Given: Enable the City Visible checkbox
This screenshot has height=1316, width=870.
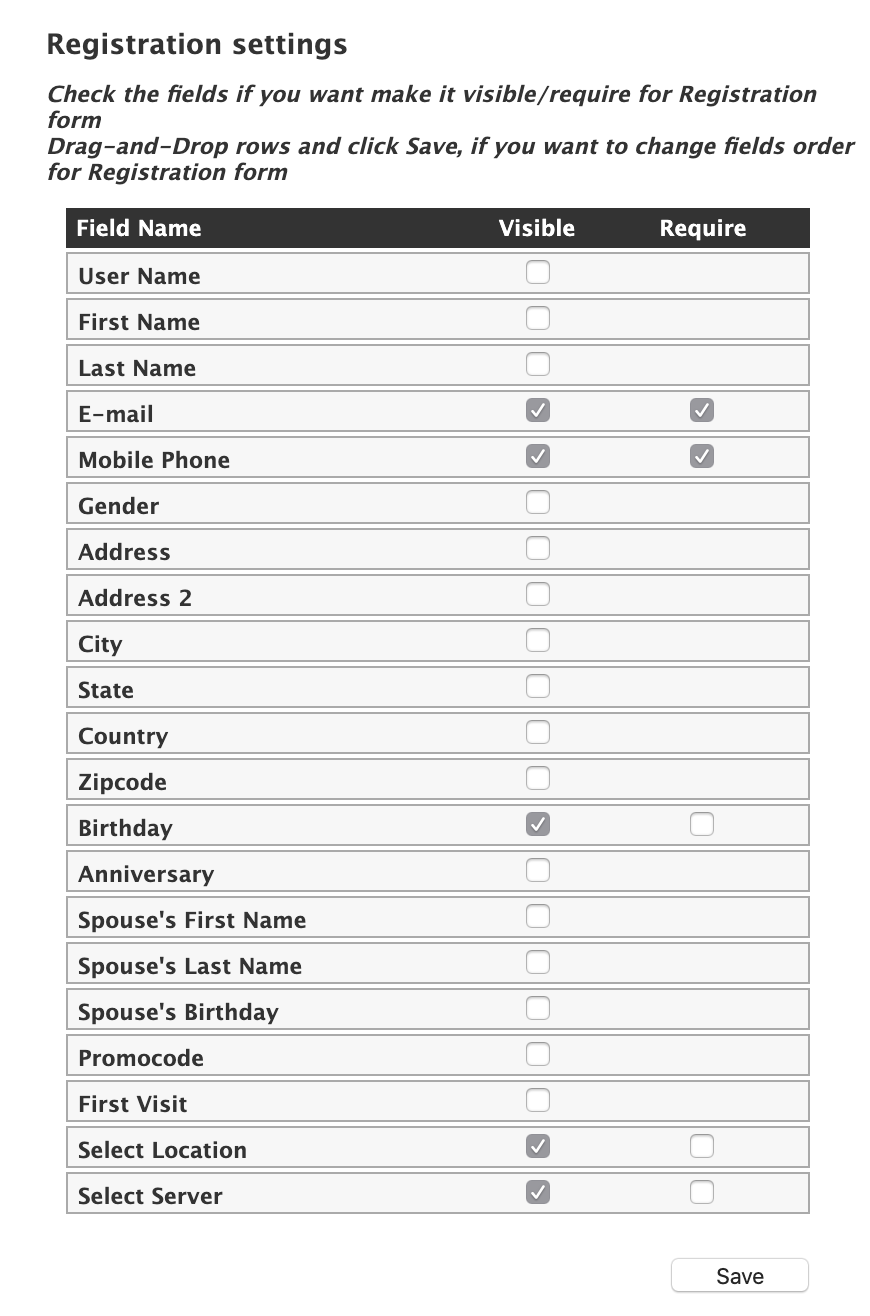Looking at the screenshot, I should click(537, 640).
